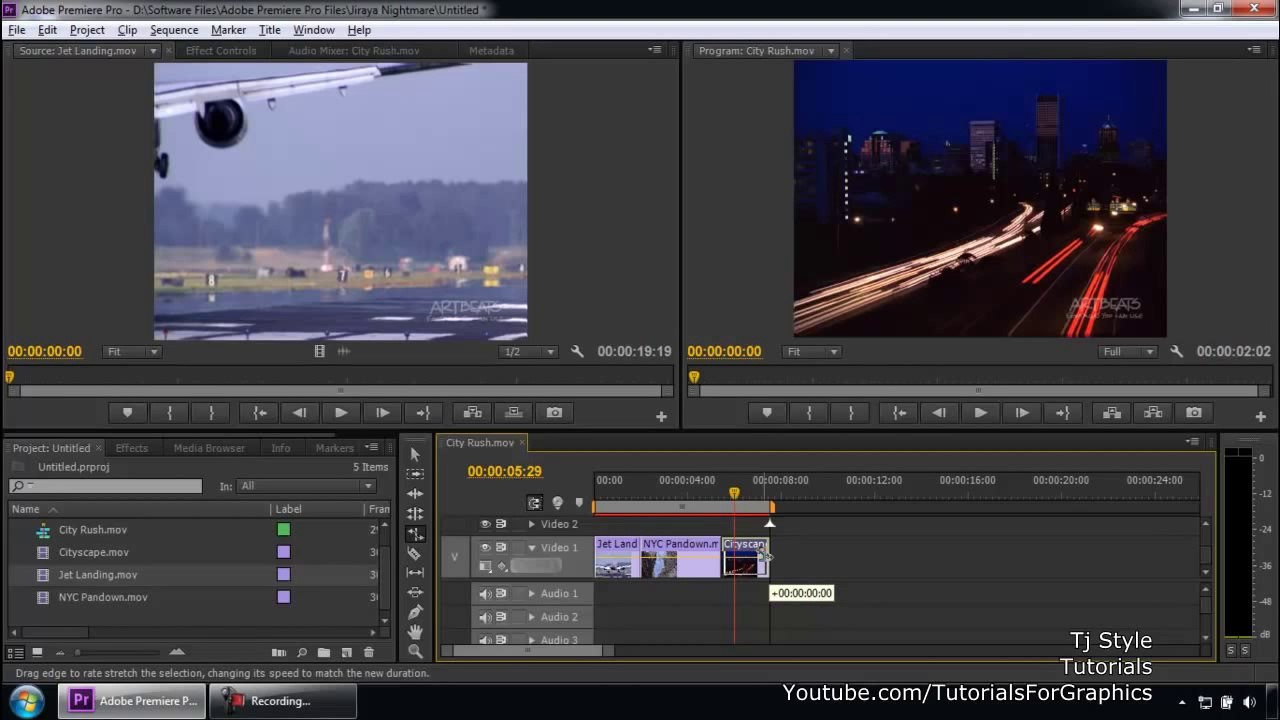Click Overwrite button in Source monitor

tap(514, 412)
